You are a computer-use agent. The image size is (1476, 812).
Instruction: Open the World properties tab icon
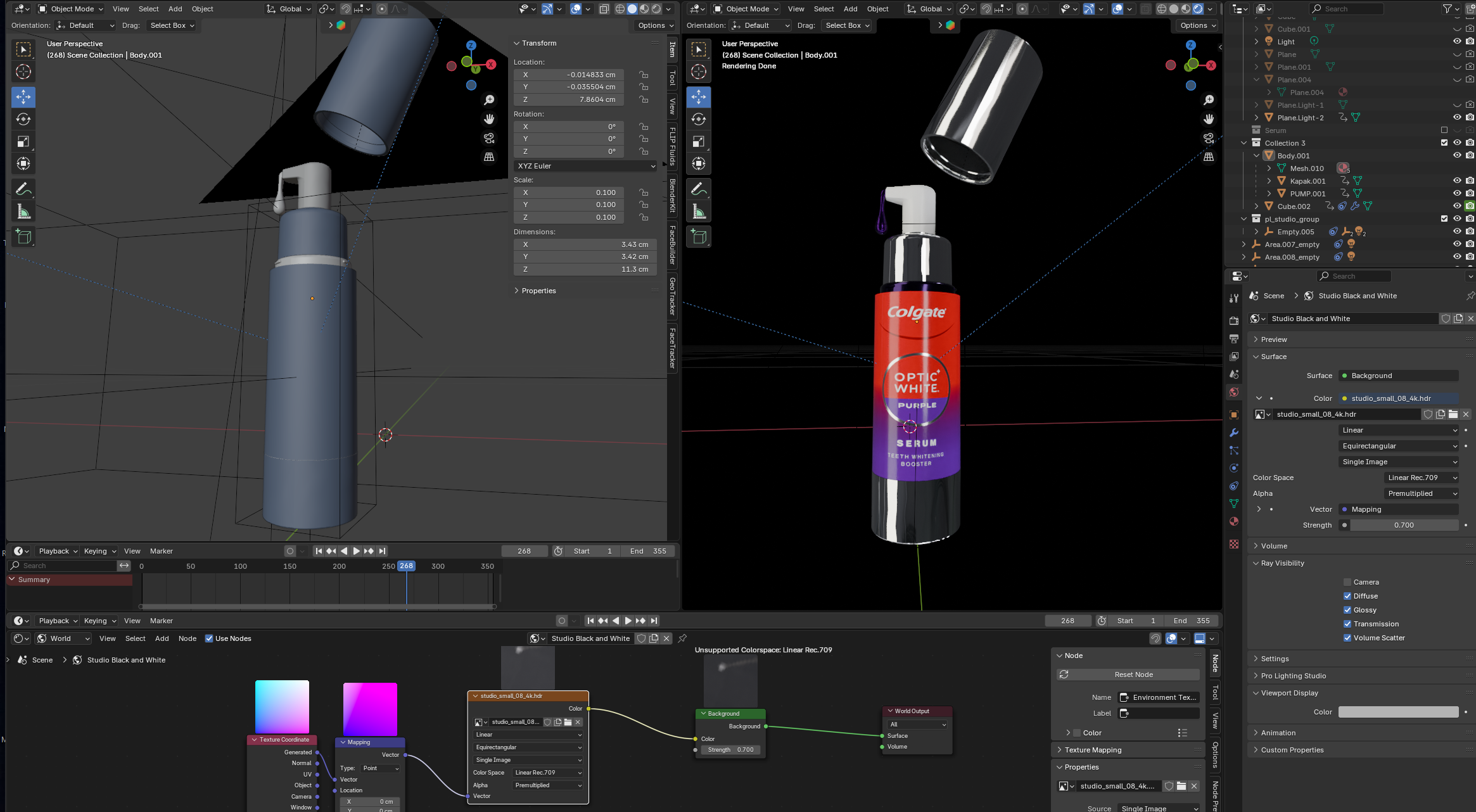[1233, 392]
